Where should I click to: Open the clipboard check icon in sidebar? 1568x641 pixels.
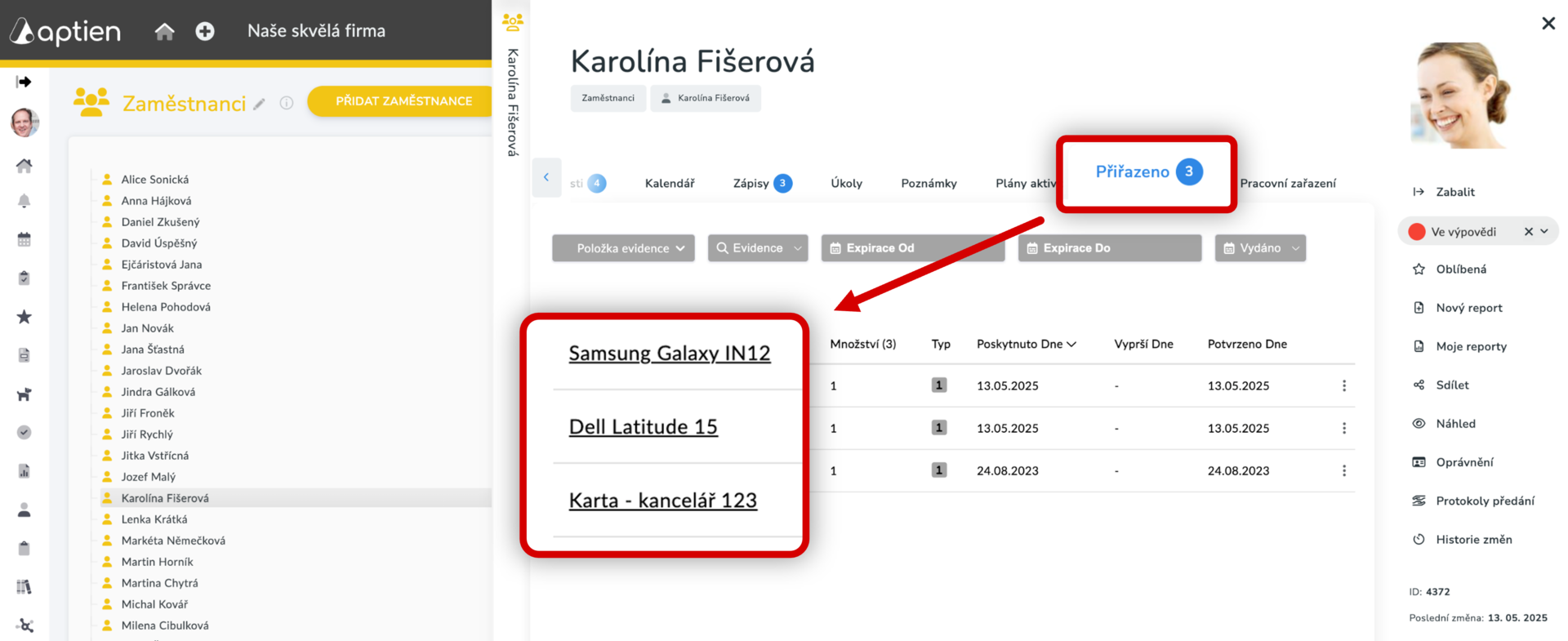[x=24, y=278]
